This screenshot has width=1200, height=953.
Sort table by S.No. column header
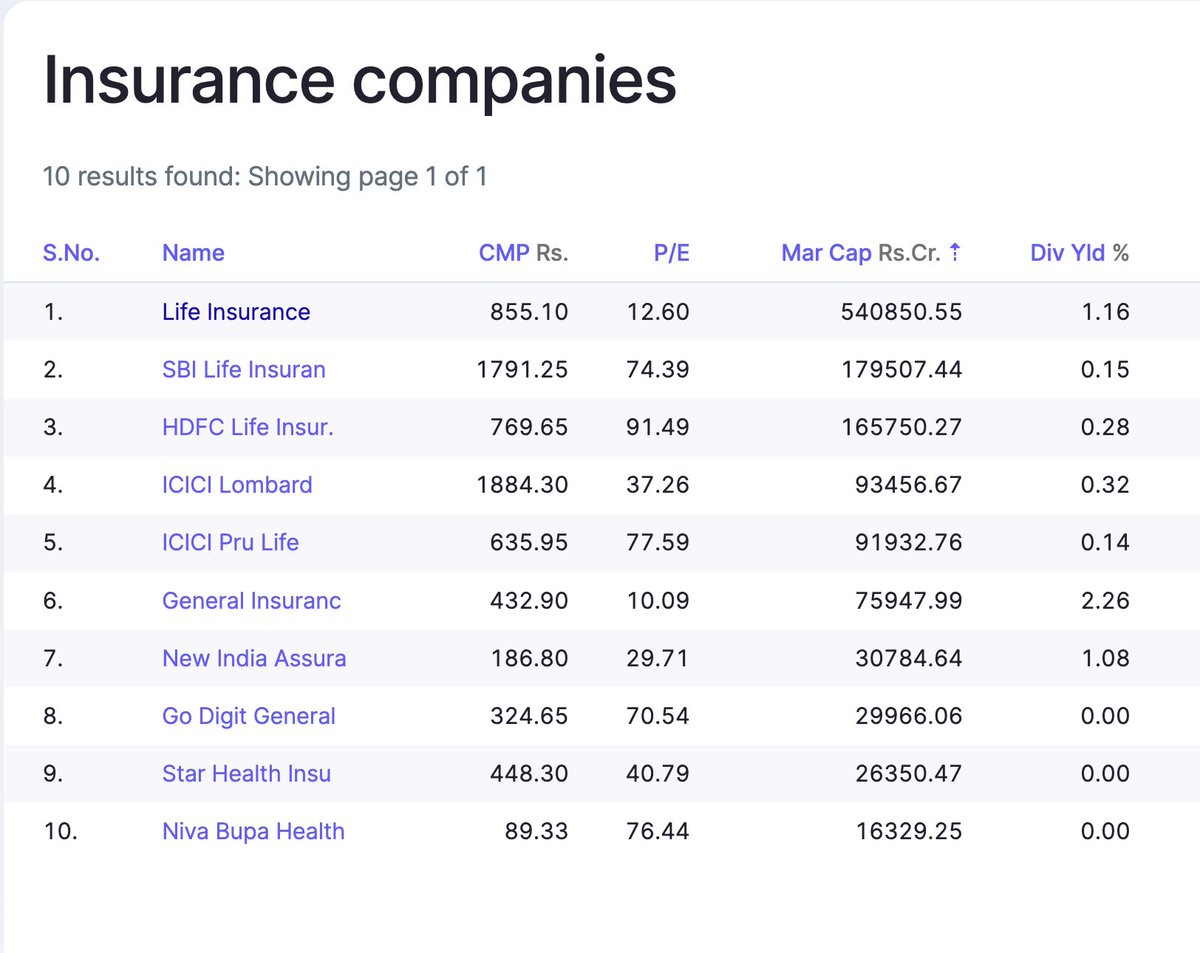(71, 253)
